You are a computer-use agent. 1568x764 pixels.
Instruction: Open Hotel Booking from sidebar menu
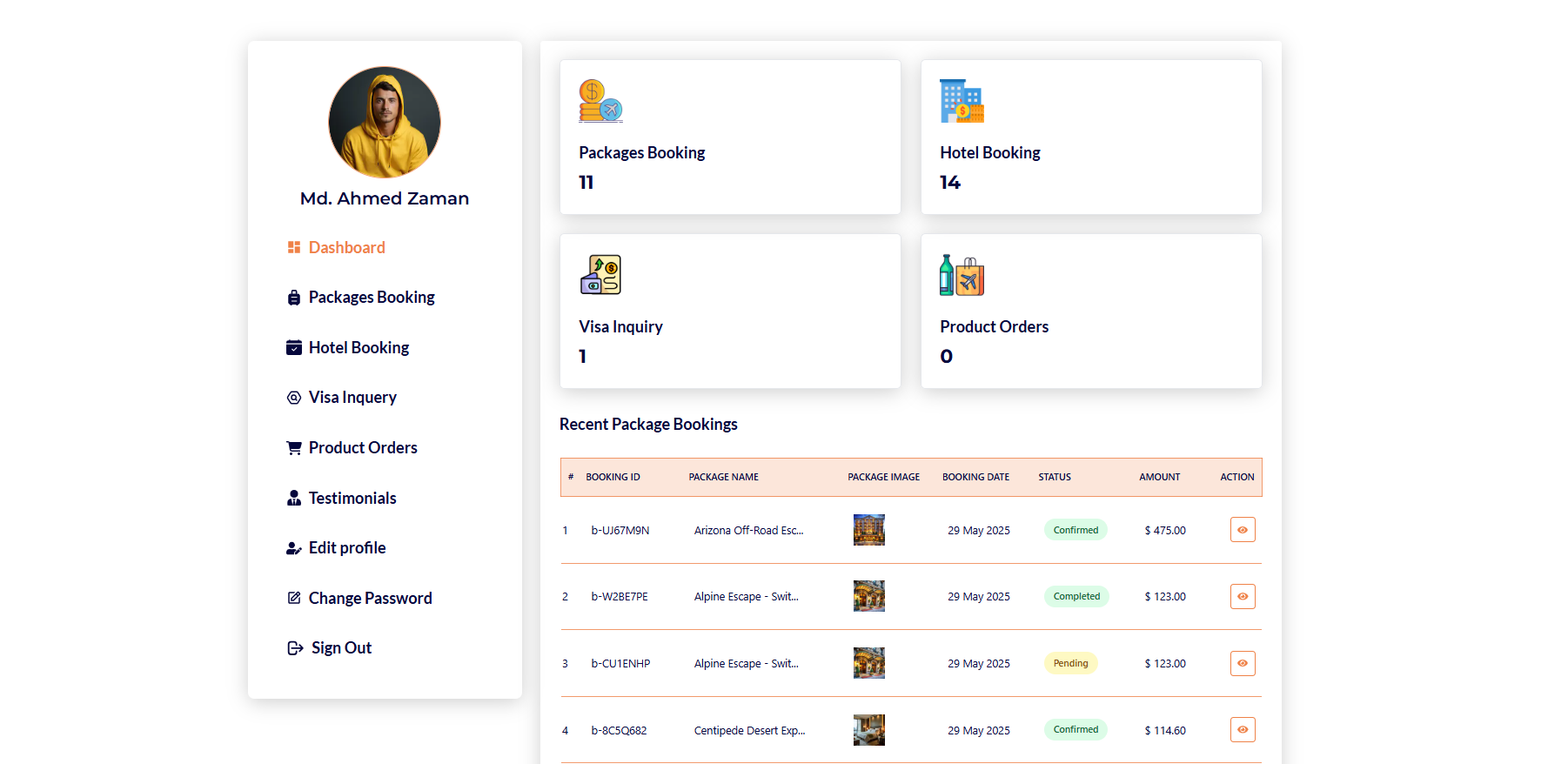(x=358, y=347)
